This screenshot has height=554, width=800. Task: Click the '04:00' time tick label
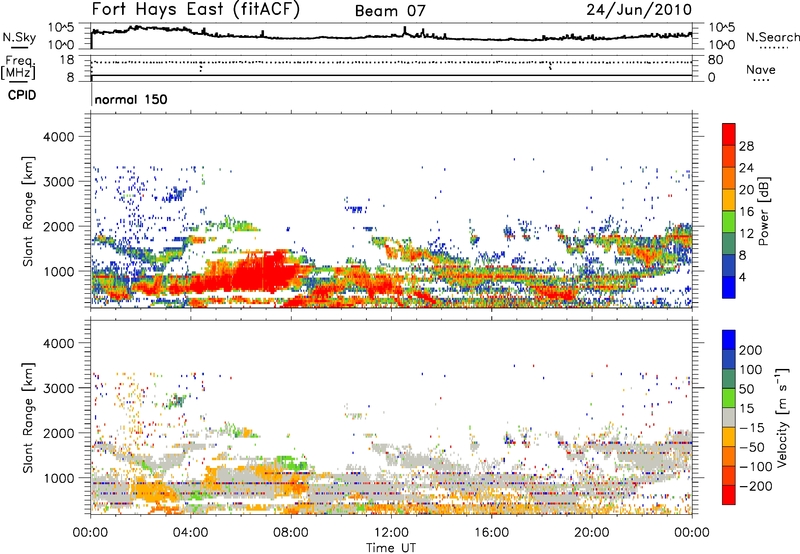point(191,533)
